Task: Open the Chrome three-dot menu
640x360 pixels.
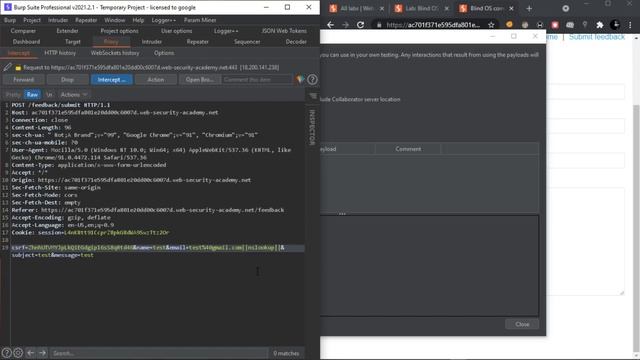Action: [x=630, y=25]
